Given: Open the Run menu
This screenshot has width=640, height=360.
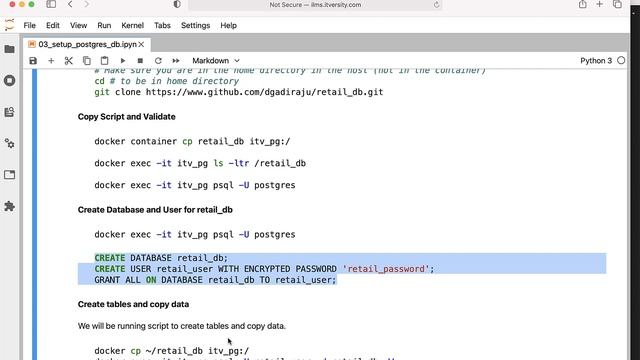Looking at the screenshot, I should coord(104,25).
